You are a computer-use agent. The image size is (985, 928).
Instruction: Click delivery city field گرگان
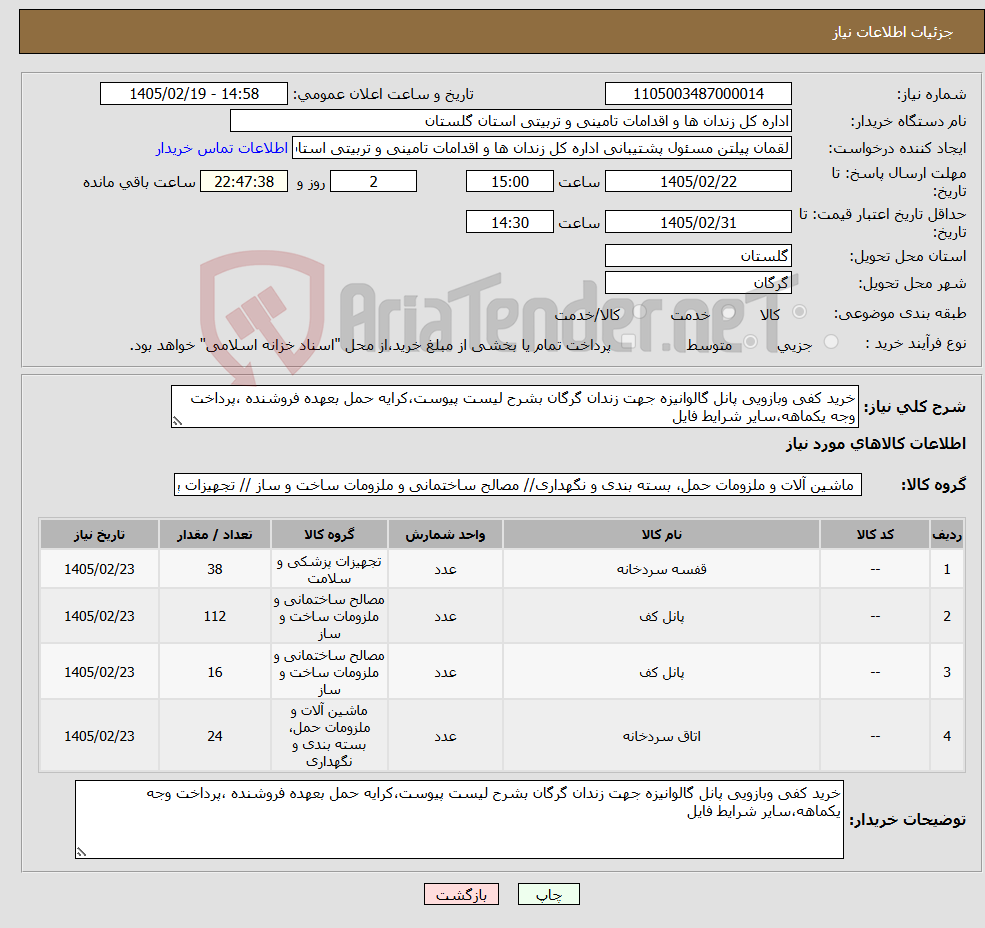point(698,283)
